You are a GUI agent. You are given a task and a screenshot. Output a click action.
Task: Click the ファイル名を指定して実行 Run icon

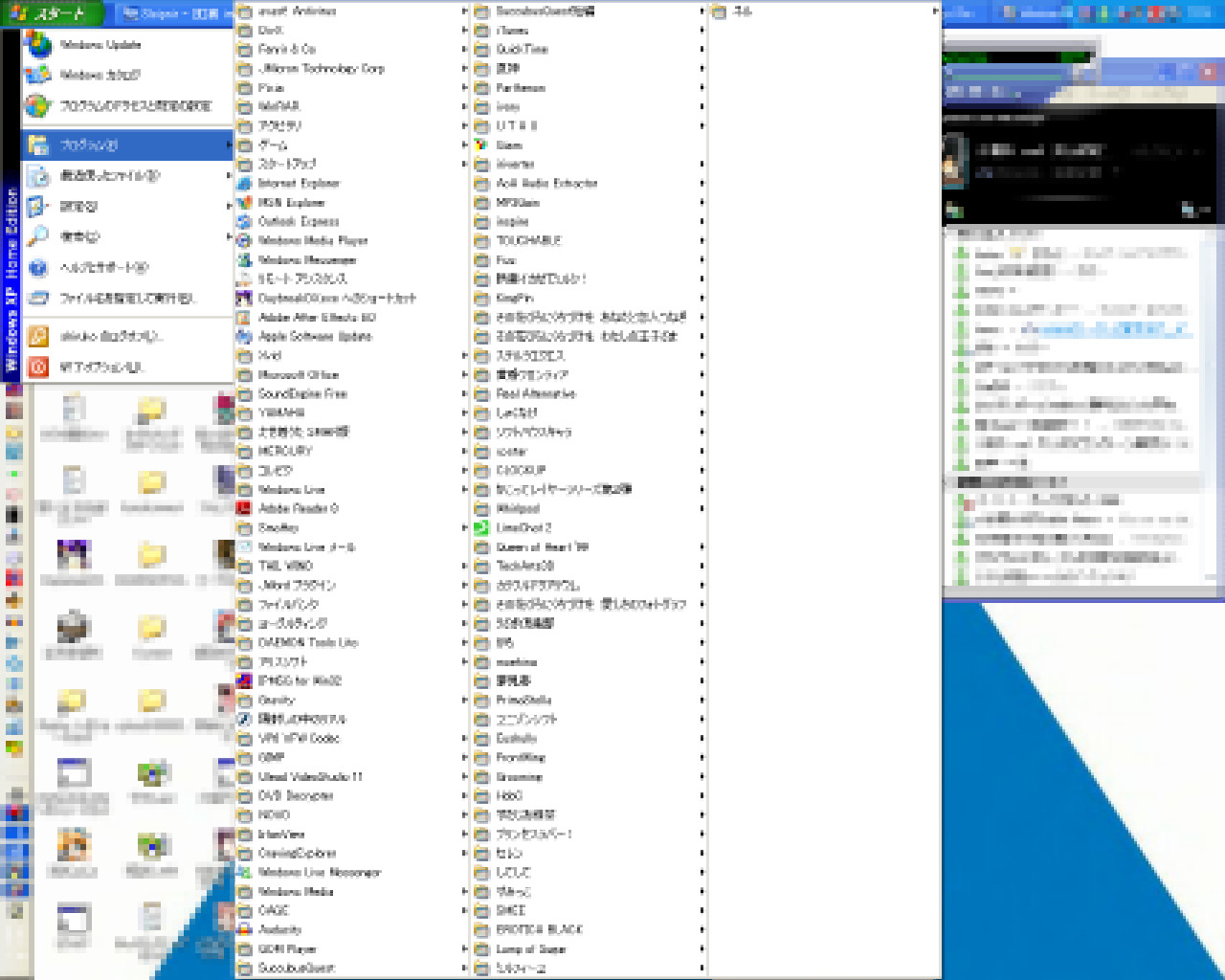(38, 298)
